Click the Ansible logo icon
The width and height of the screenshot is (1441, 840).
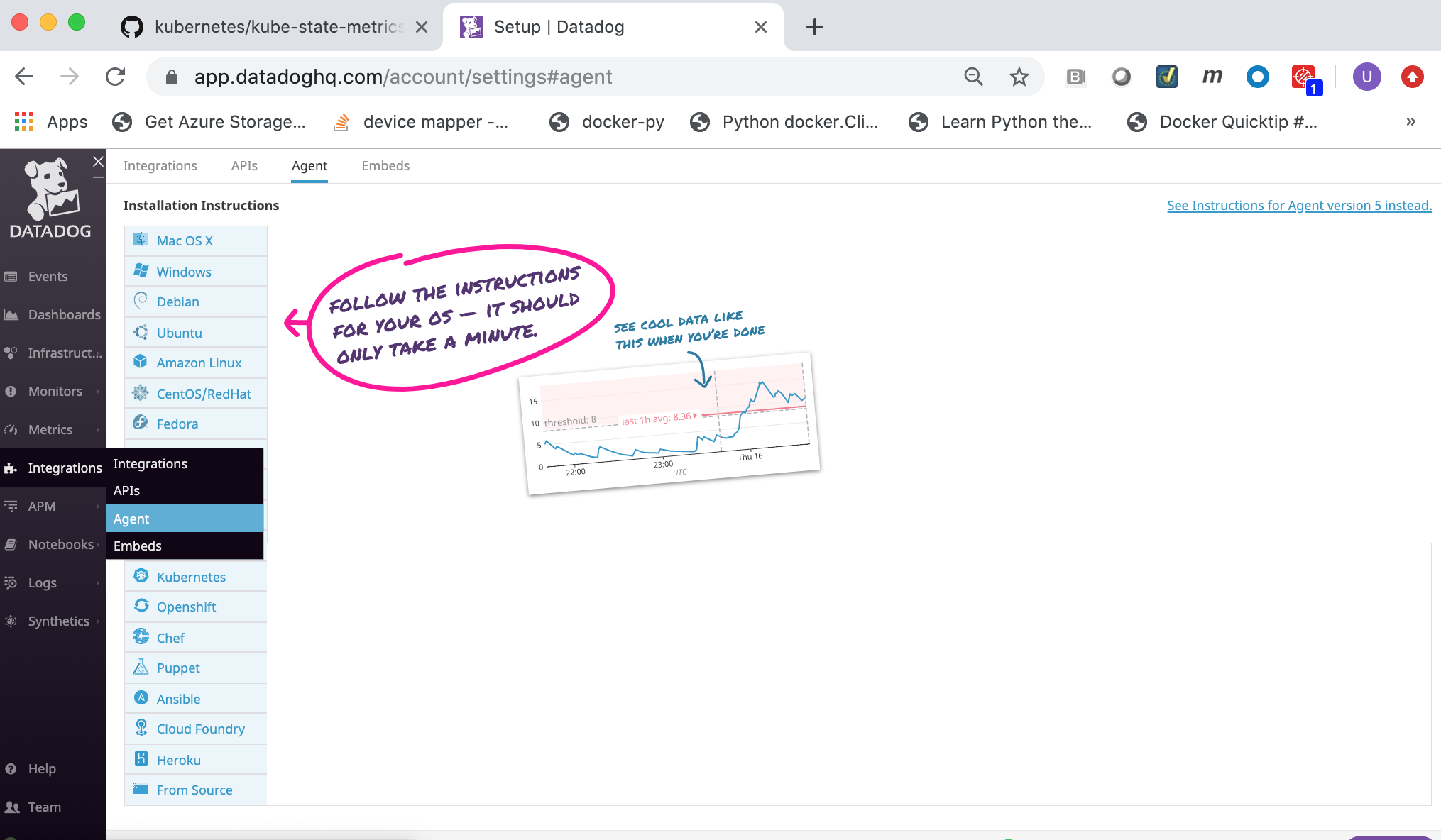(141, 698)
